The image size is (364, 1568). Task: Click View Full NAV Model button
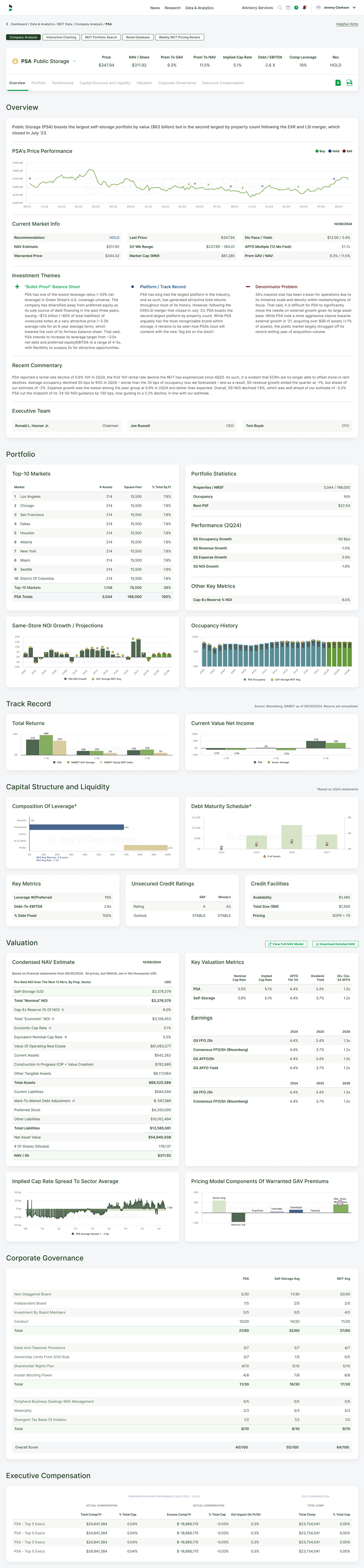tap(286, 944)
